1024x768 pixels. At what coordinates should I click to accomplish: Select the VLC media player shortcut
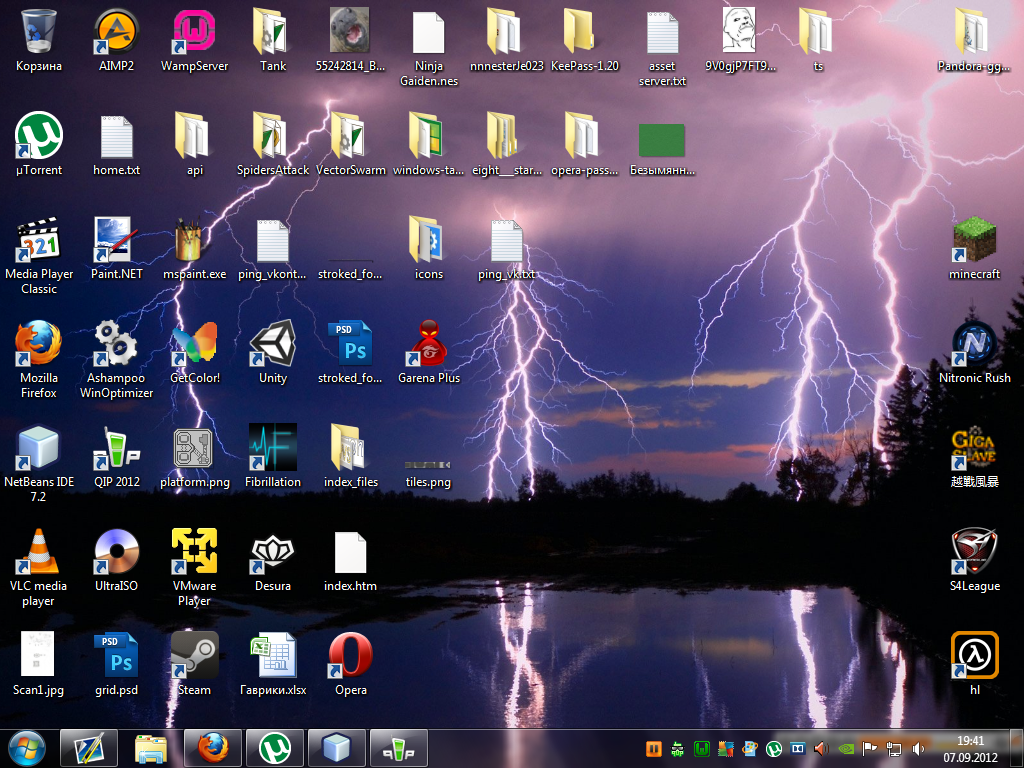click(39, 552)
